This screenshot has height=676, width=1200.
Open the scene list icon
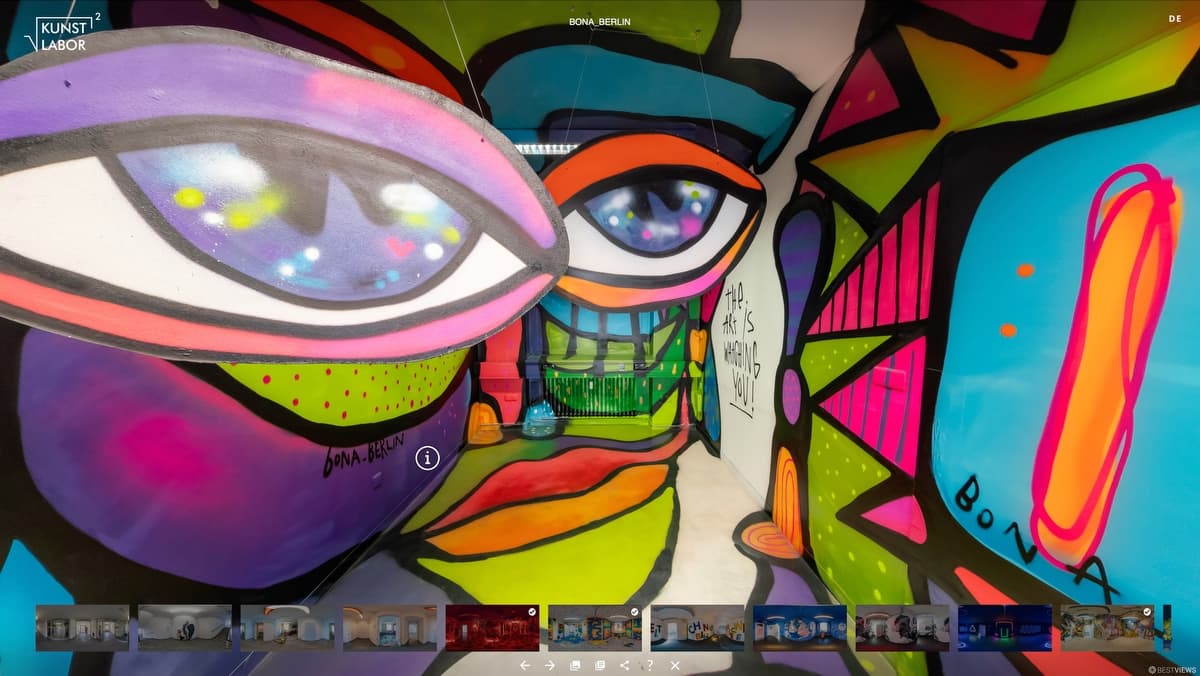coord(600,665)
